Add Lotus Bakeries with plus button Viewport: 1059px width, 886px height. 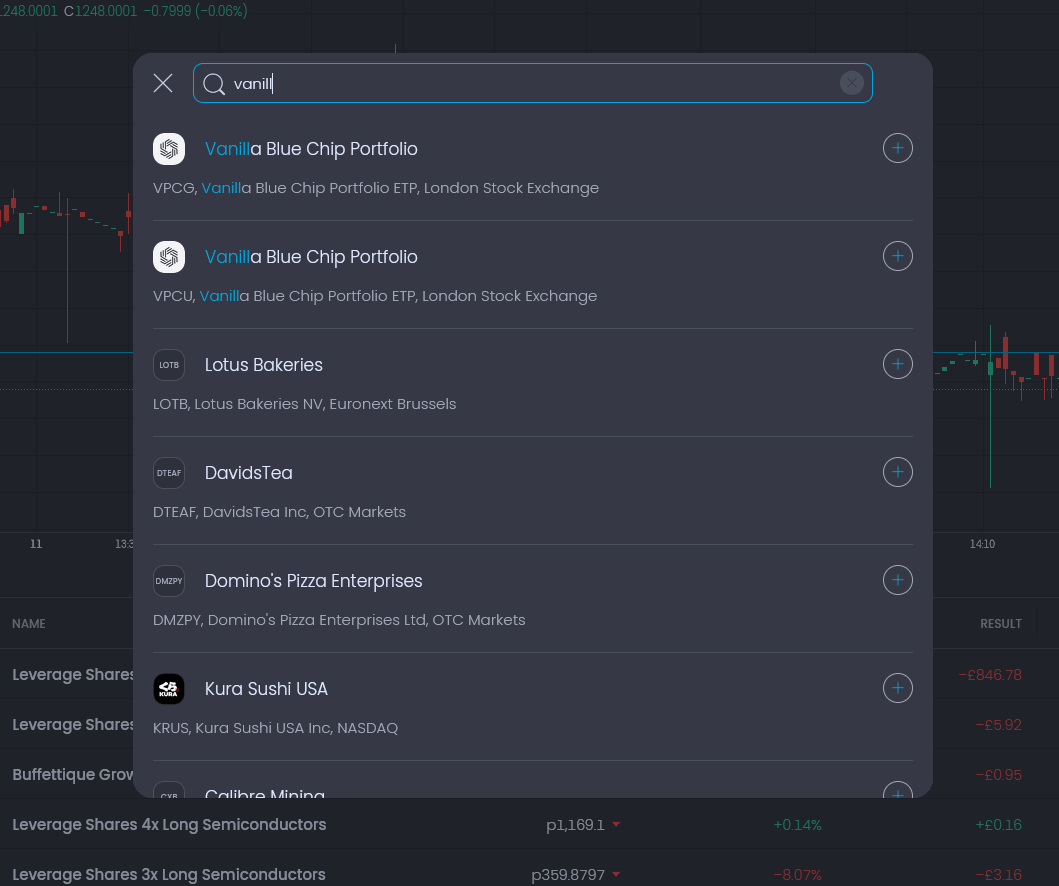point(898,364)
